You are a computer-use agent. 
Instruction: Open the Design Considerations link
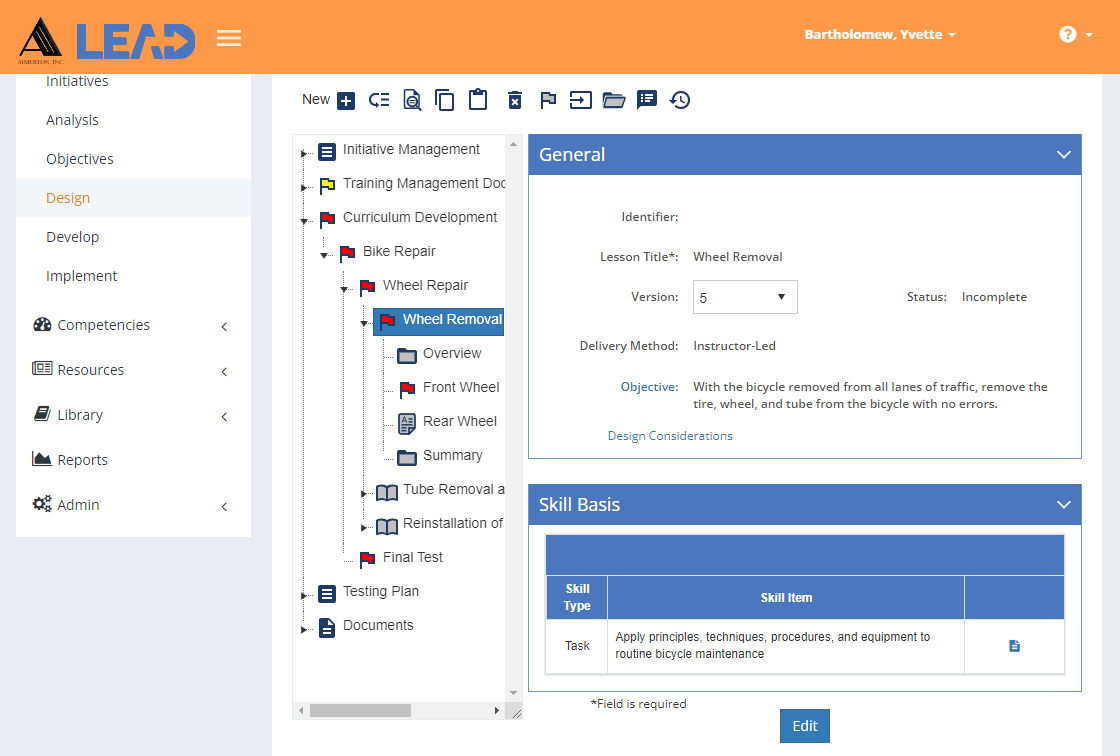(670, 436)
